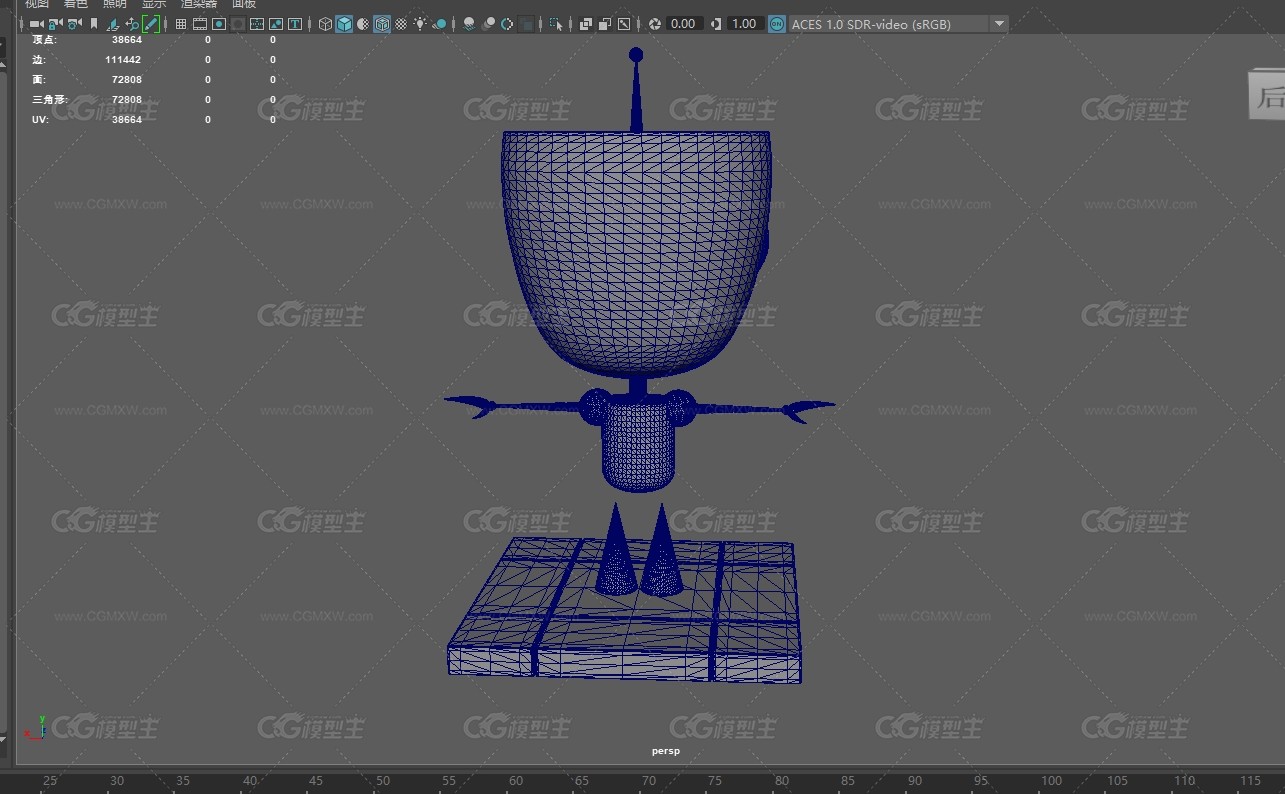Screen dimensions: 1285x794
Task: Open camera attributes gear-camera icon
Action: [75, 24]
